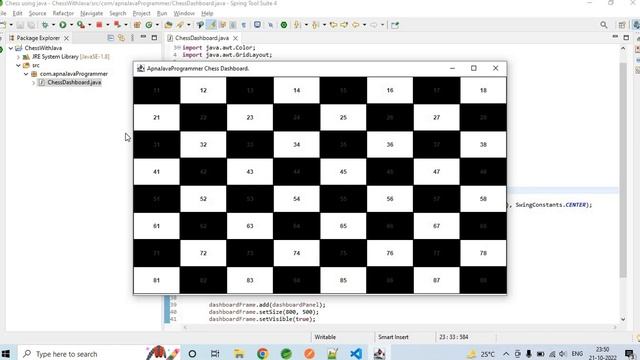The width and height of the screenshot is (640, 360).
Task: Minimize the Chess Dashboard window
Action: [452, 68]
